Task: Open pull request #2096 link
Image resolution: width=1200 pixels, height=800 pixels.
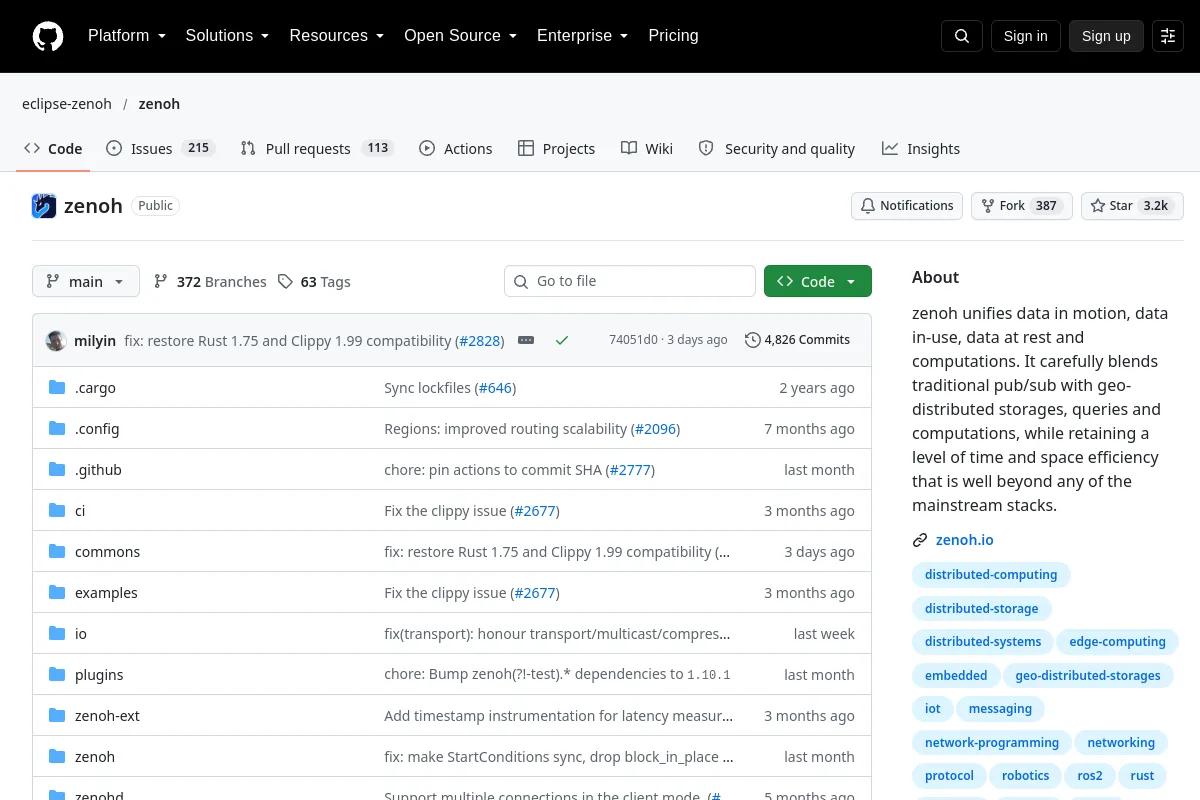Action: (x=655, y=429)
